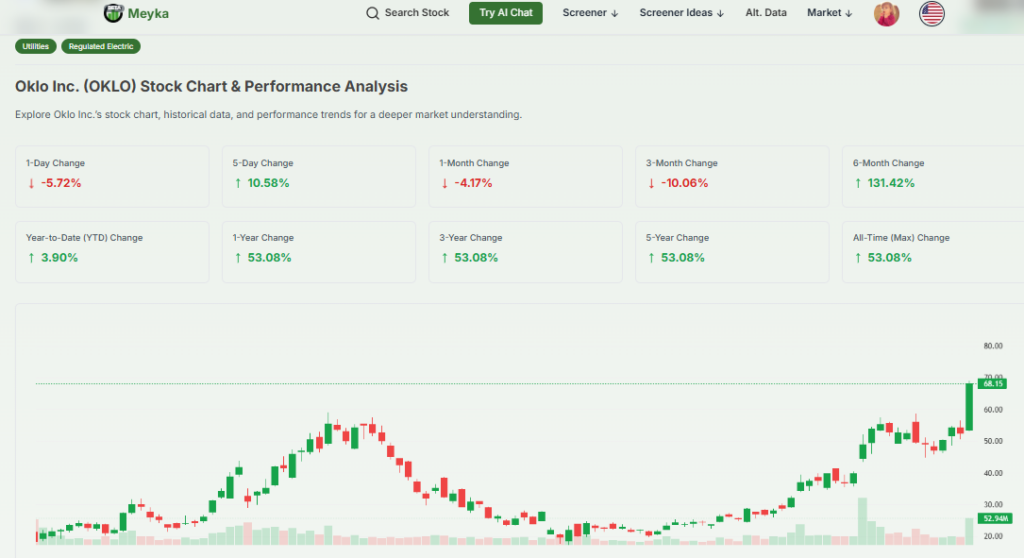Click the 5-Year Change up arrow

click(651, 258)
